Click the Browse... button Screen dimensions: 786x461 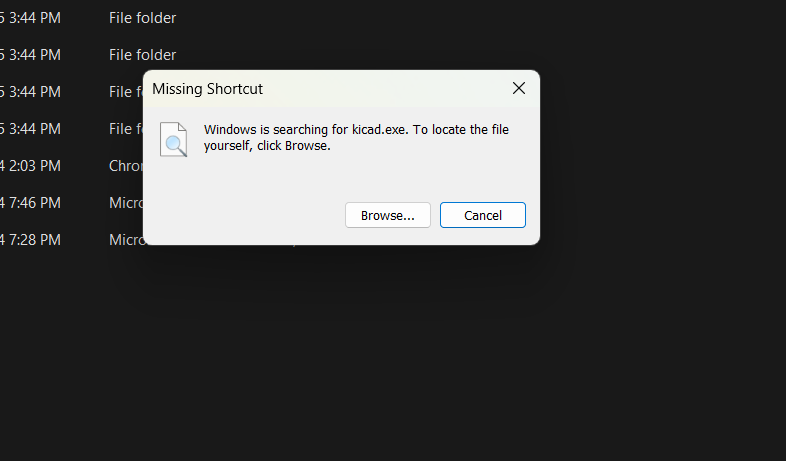tap(387, 215)
